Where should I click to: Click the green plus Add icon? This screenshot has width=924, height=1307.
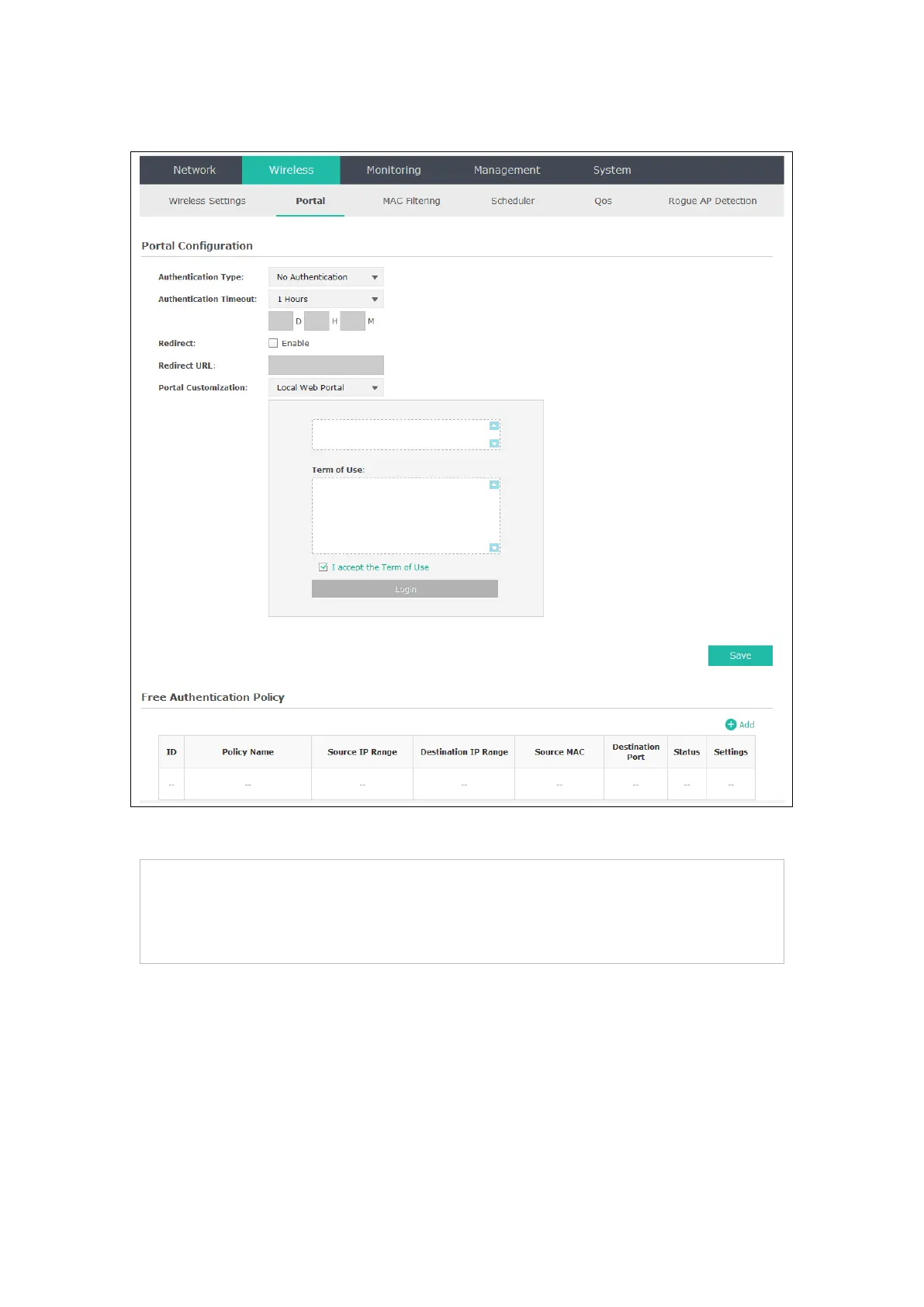coord(731,724)
